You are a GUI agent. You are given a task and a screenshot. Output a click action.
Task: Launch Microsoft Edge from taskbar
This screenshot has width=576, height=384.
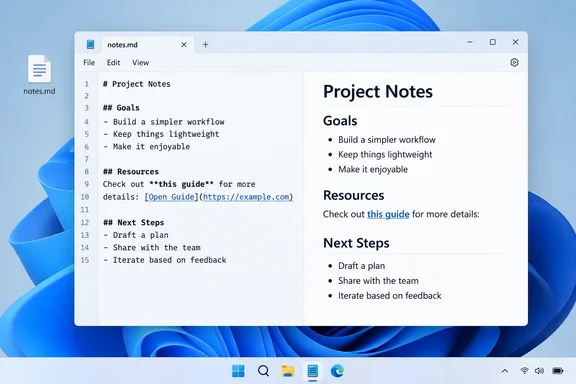click(x=337, y=371)
